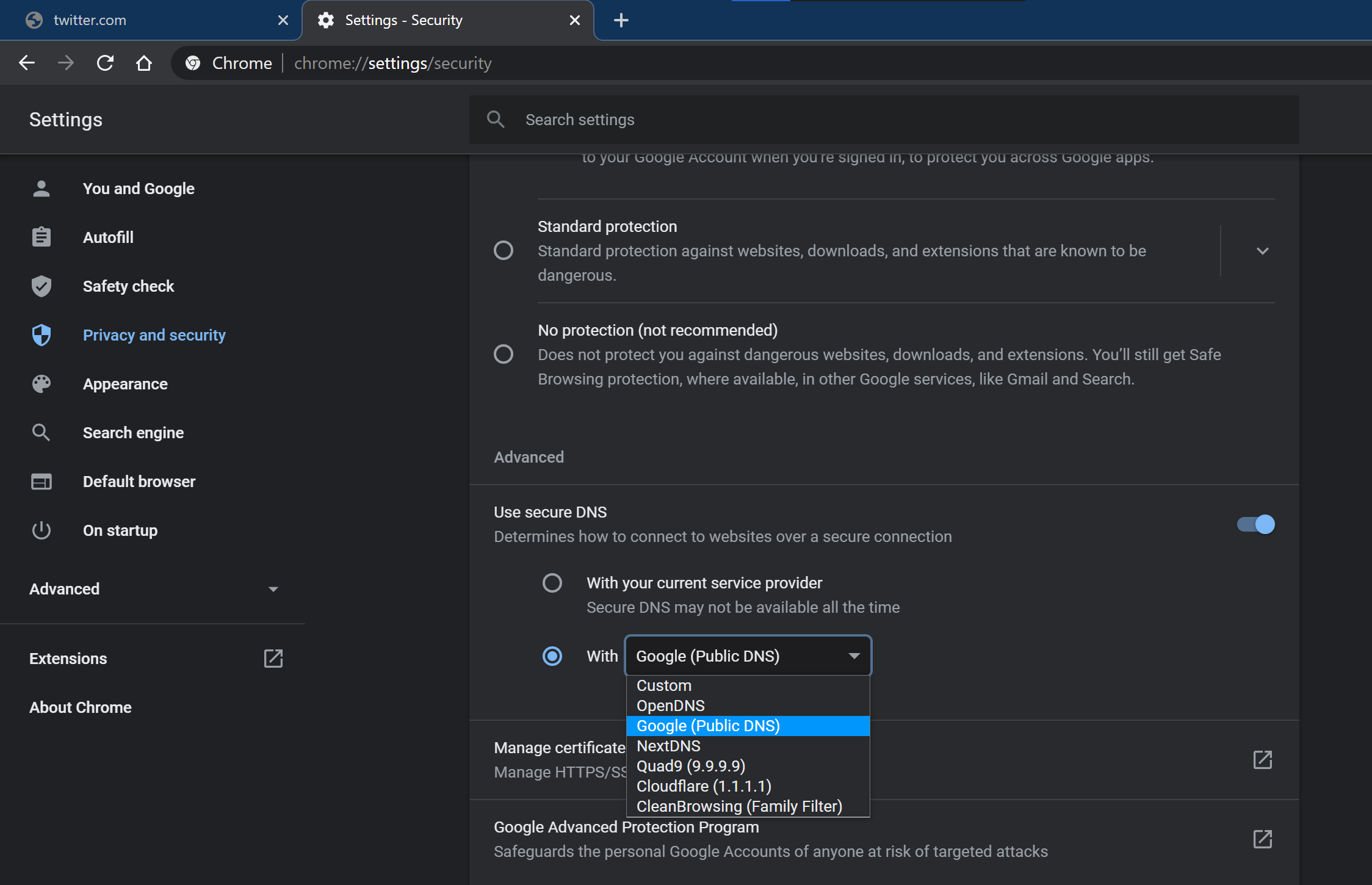This screenshot has height=885, width=1372.
Task: Click the browser back arrow
Action: pos(27,63)
